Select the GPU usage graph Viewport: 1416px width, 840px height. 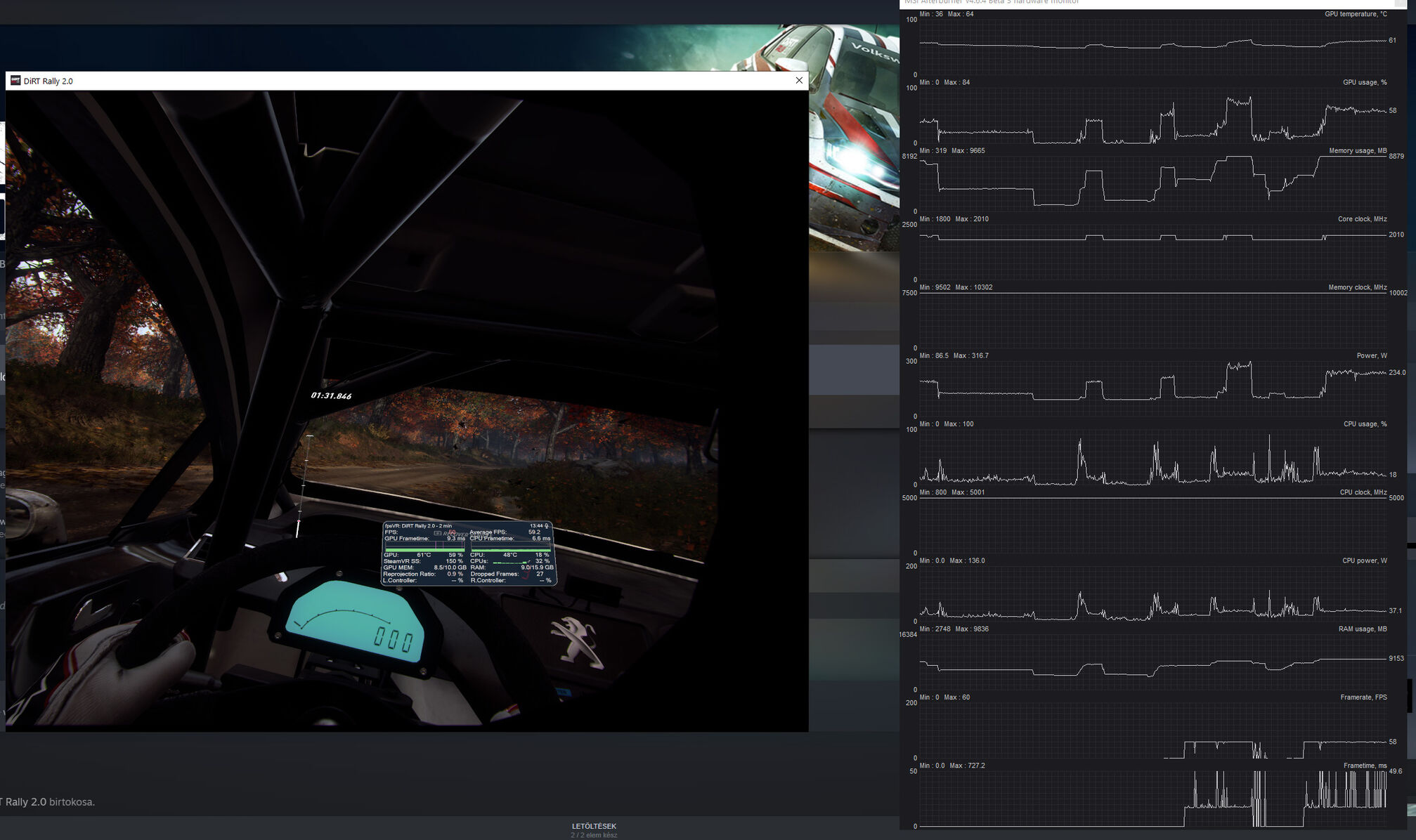click(1152, 116)
